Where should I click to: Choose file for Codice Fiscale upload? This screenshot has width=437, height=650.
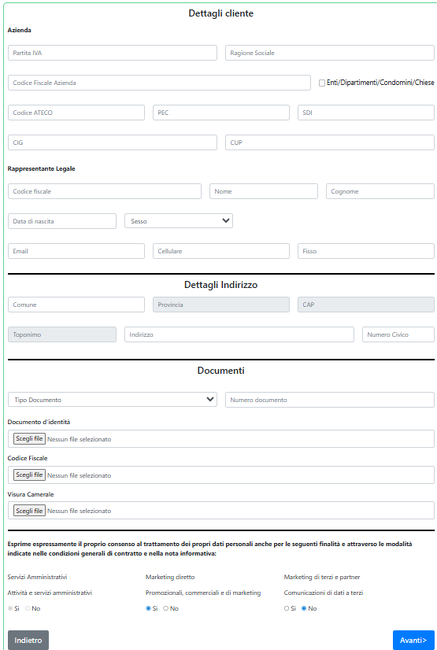coord(29,475)
